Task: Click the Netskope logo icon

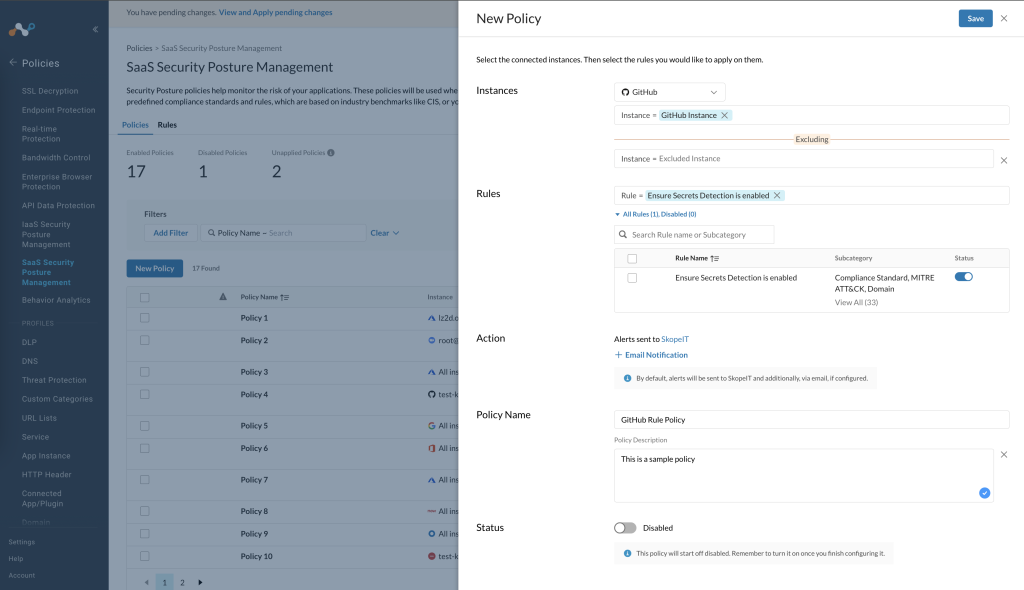Action: [x=22, y=29]
